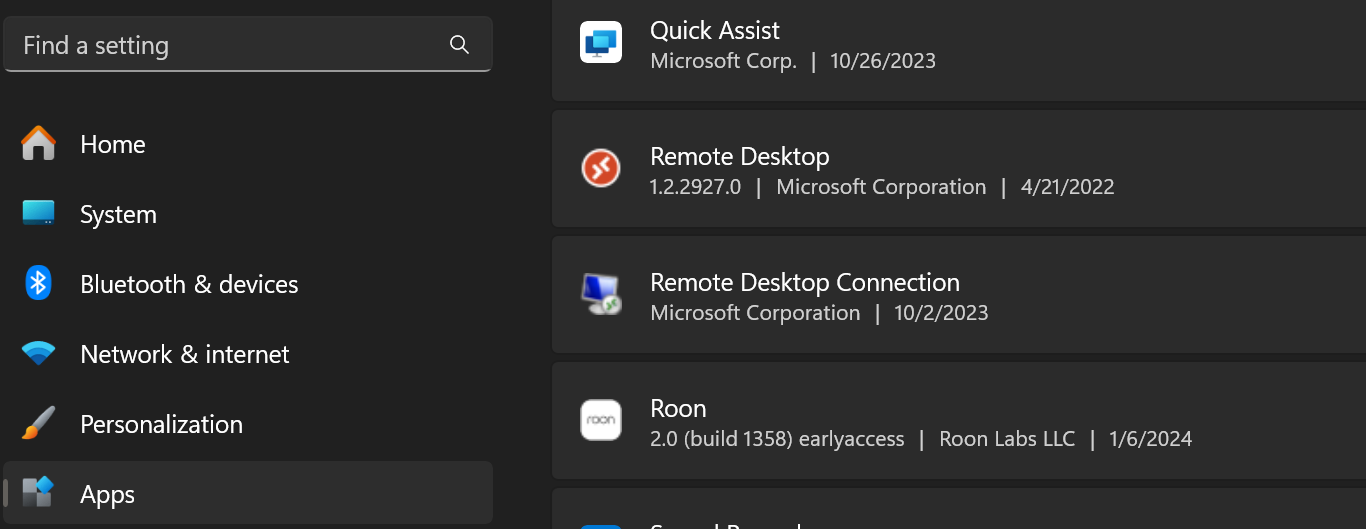Click the Roon app title text
This screenshot has height=529, width=1366.
point(678,408)
